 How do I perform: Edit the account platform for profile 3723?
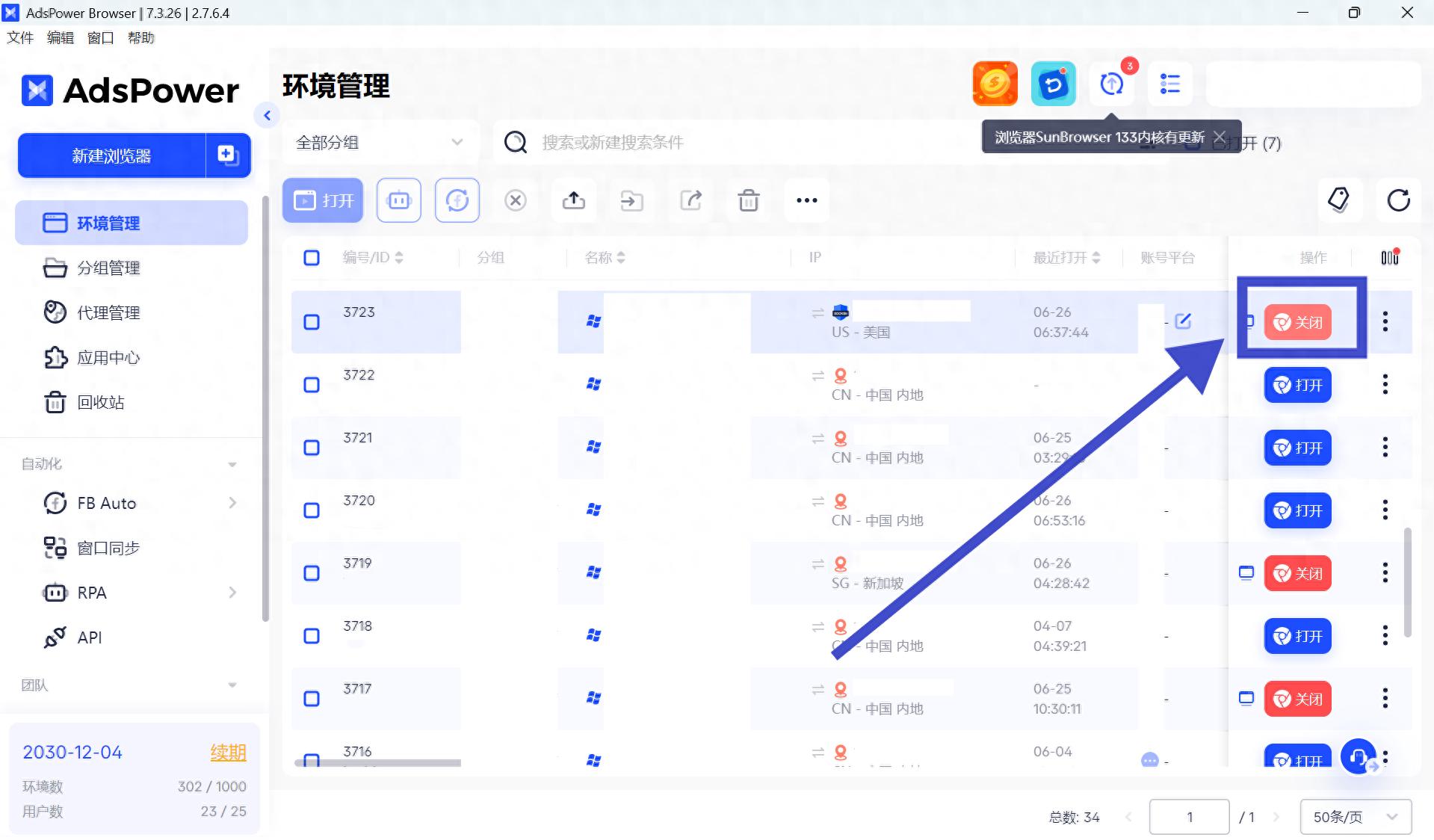1183,321
